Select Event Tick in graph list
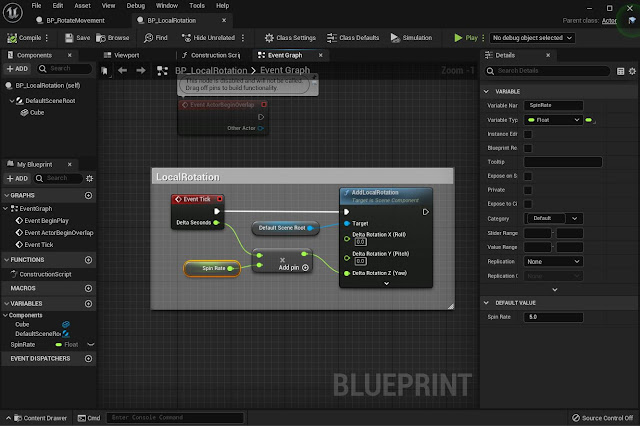The height and width of the screenshot is (426, 640). click(34, 245)
